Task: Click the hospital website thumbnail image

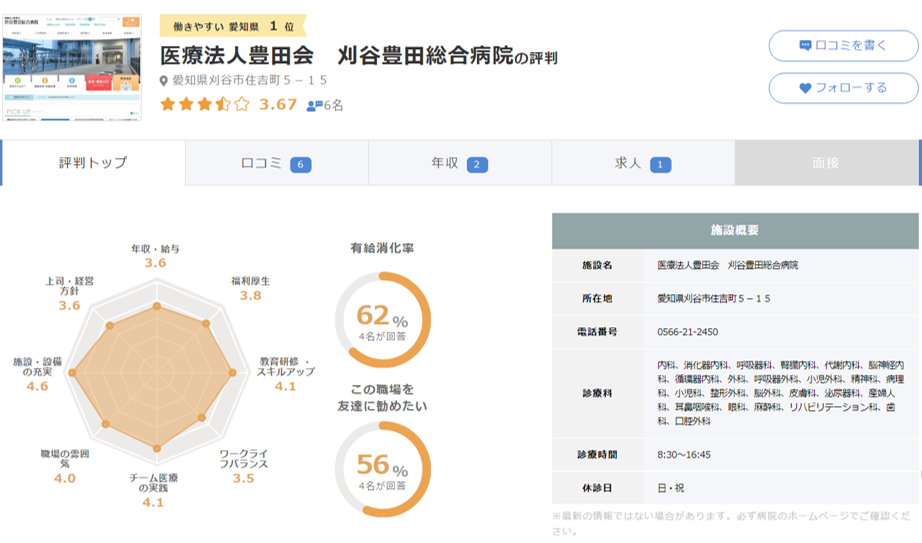Action: click(x=72, y=67)
